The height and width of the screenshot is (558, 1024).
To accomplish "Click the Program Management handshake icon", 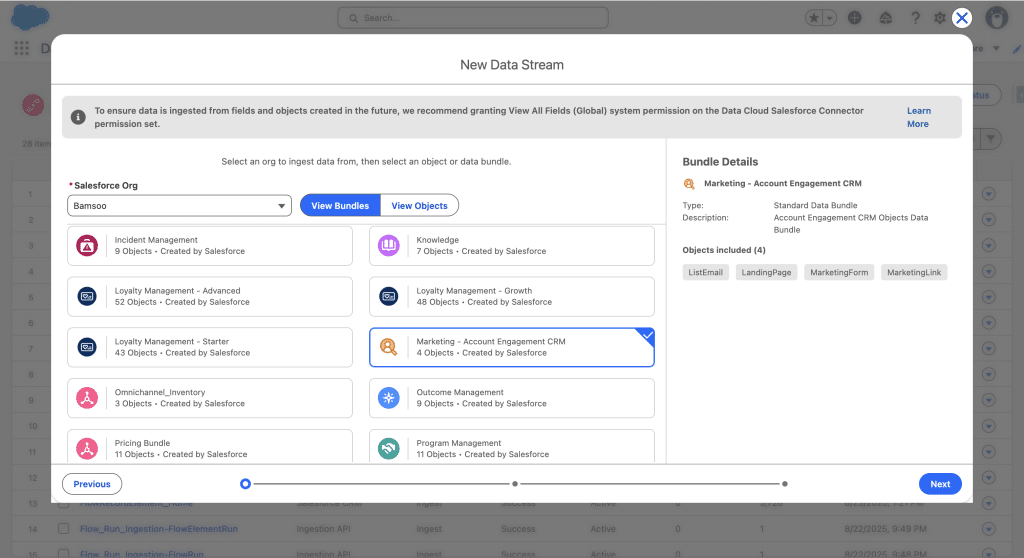I will click(x=389, y=449).
